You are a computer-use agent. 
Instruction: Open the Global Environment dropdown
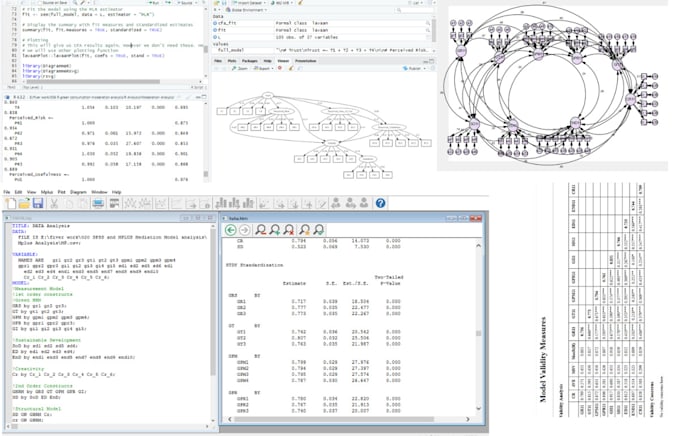(248, 10)
